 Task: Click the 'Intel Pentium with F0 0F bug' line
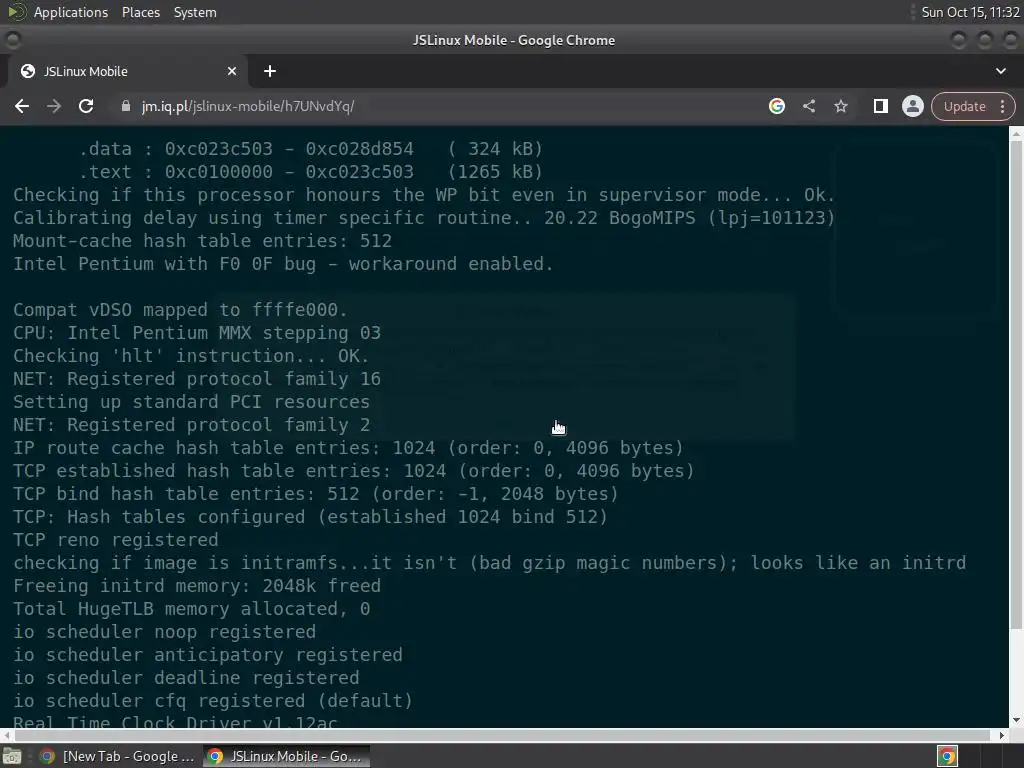pyautogui.click(x=283, y=264)
